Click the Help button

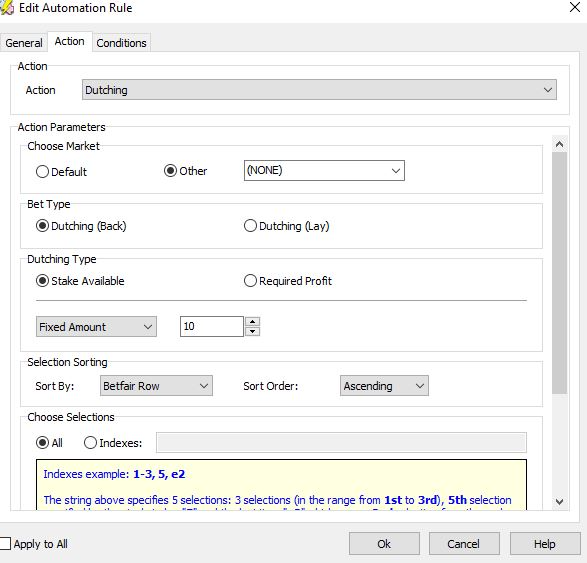[545, 544]
